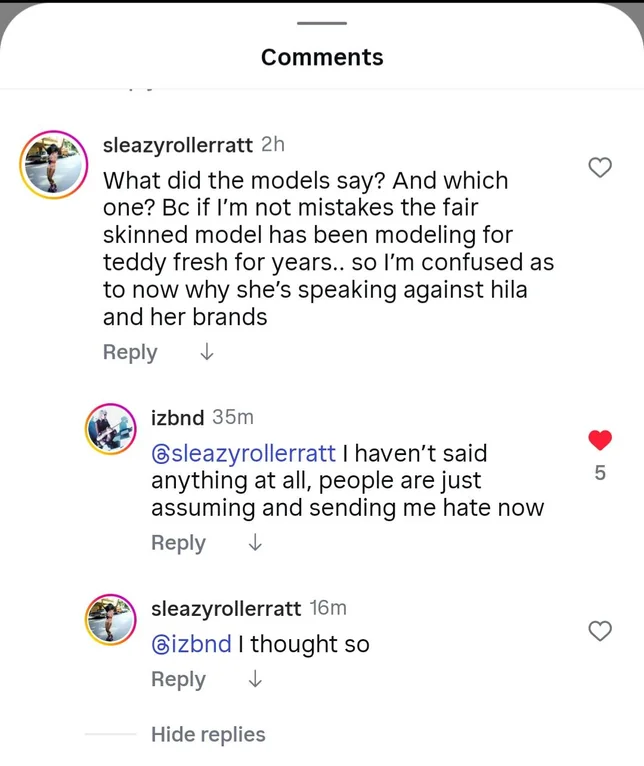Reply to sleazyrollerratt's 2h comment
The height and width of the screenshot is (766, 644).
pos(130,352)
